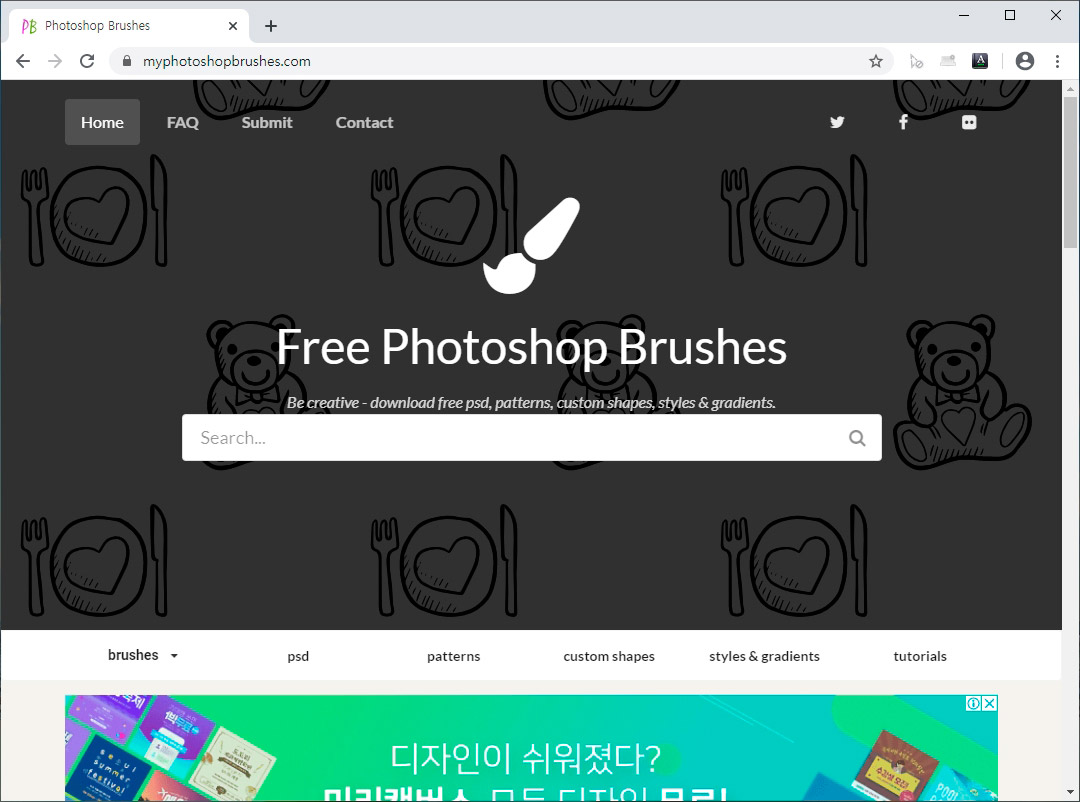1080x802 pixels.
Task: Click the search magnifier icon
Action: click(857, 438)
